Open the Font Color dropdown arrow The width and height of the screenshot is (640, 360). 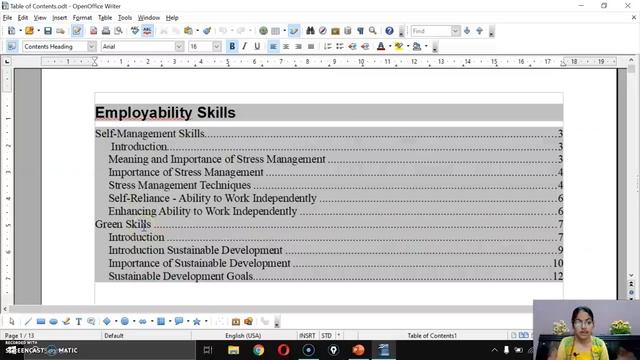pyautogui.click(x=389, y=46)
